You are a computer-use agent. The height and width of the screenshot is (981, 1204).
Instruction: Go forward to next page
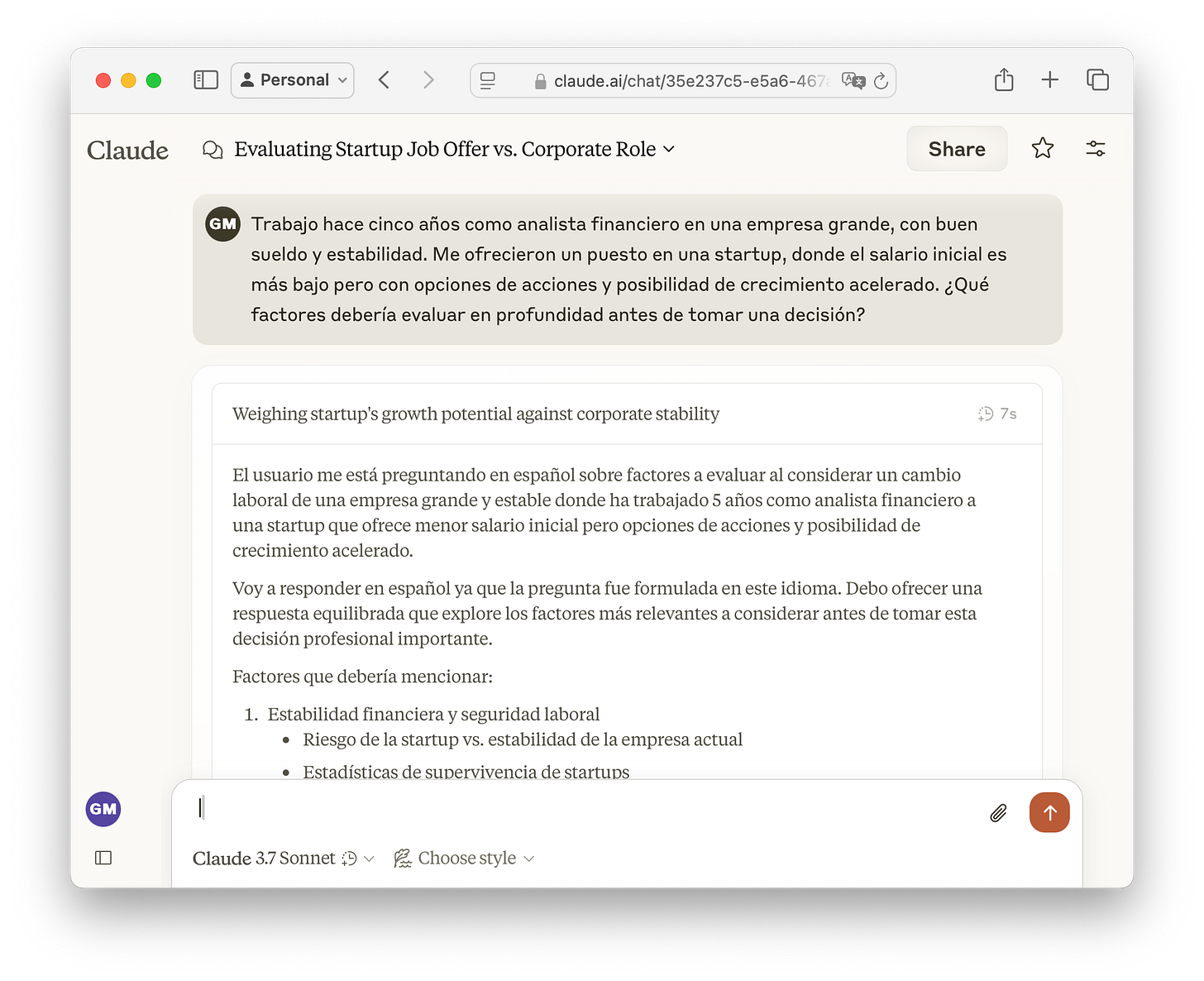pyautogui.click(x=428, y=80)
